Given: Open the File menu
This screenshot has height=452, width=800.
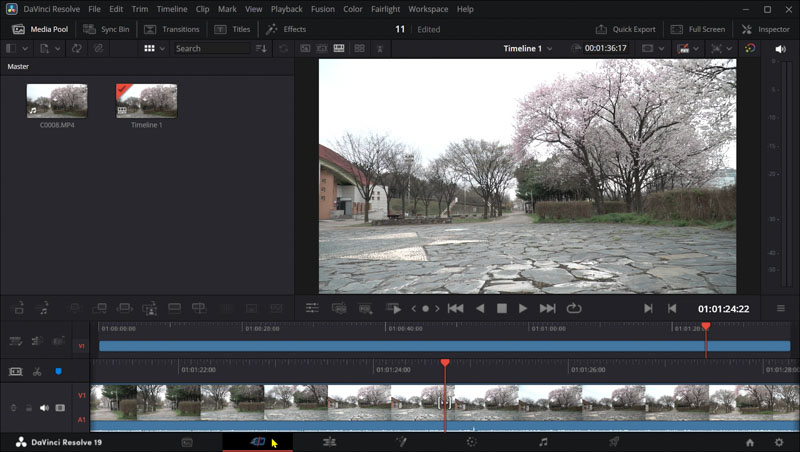Looking at the screenshot, I should point(94,9).
